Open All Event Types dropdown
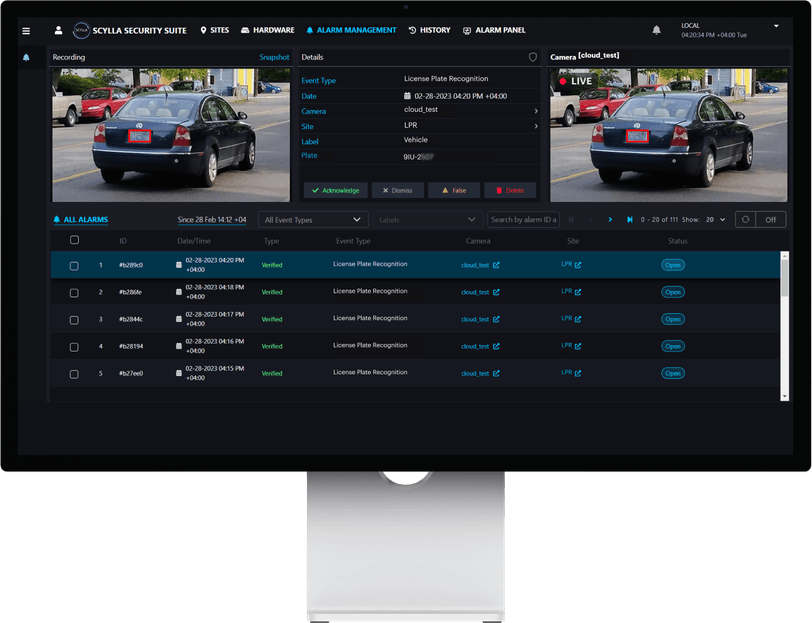 (x=313, y=220)
